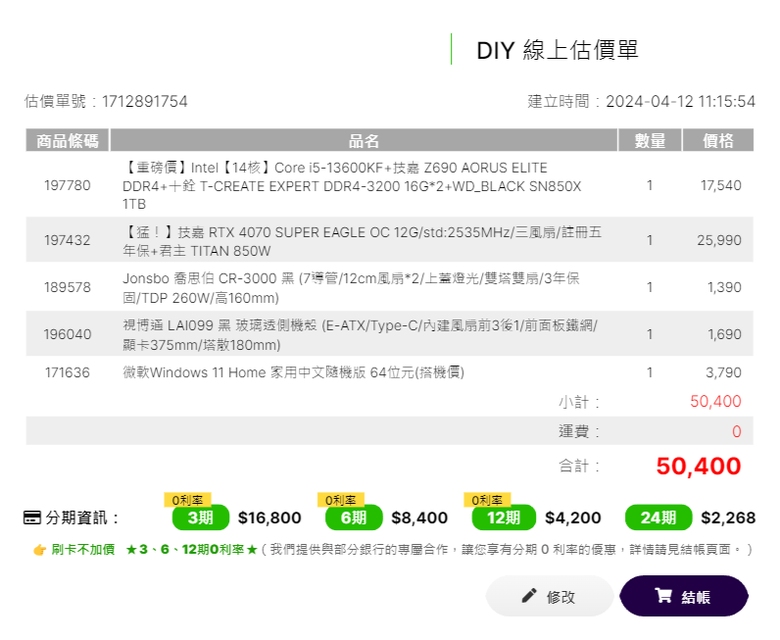The width and height of the screenshot is (780, 640).
Task: Select the 12期 installment badge
Action: (x=504, y=518)
